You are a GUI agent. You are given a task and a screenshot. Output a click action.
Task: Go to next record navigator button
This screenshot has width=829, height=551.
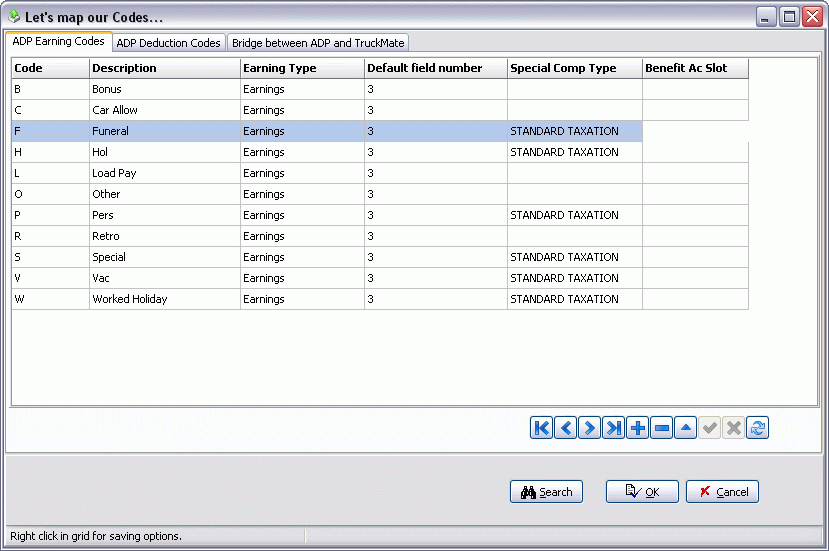589,428
